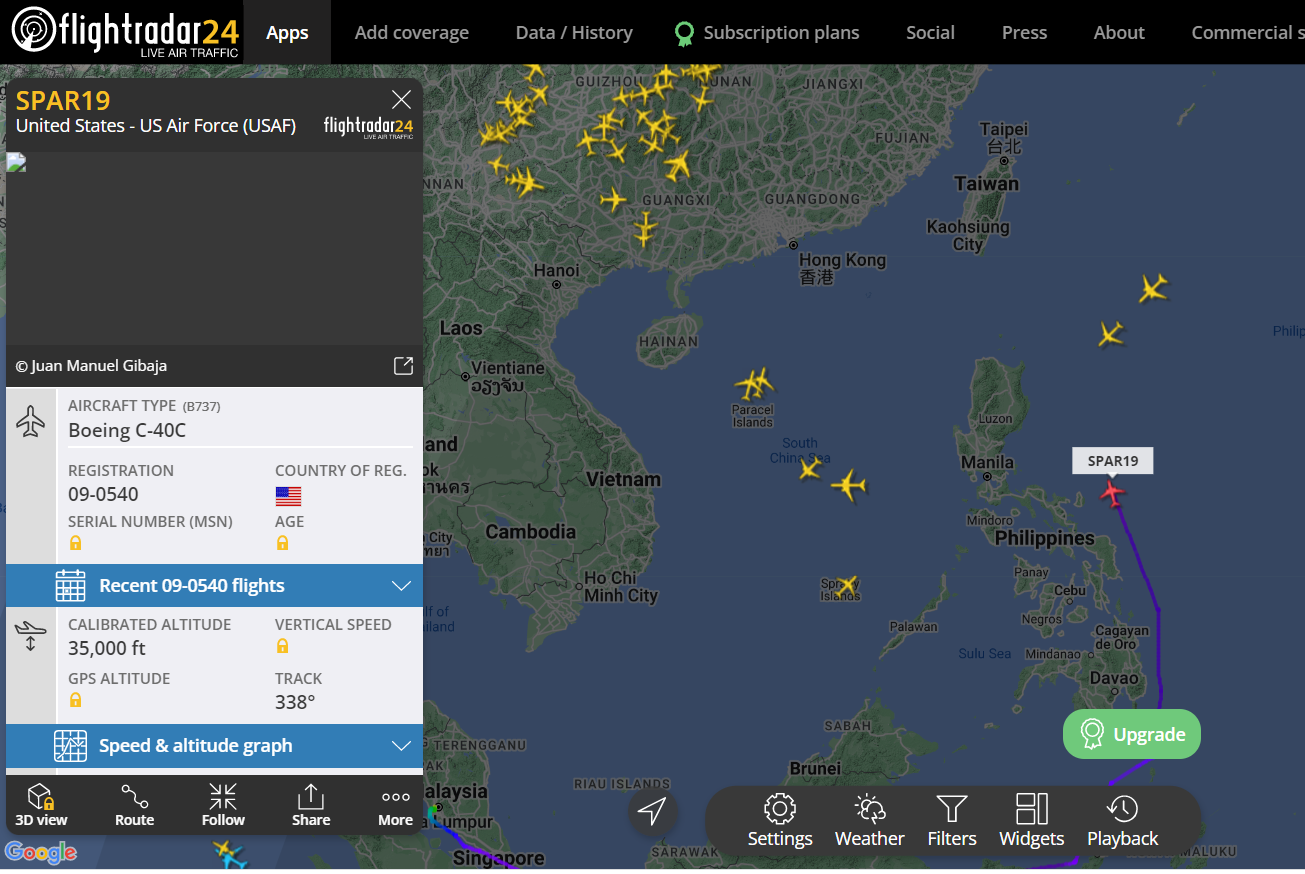This screenshot has height=874, width=1305.
Task: Click the Flightradar24 logo
Action: click(x=125, y=32)
